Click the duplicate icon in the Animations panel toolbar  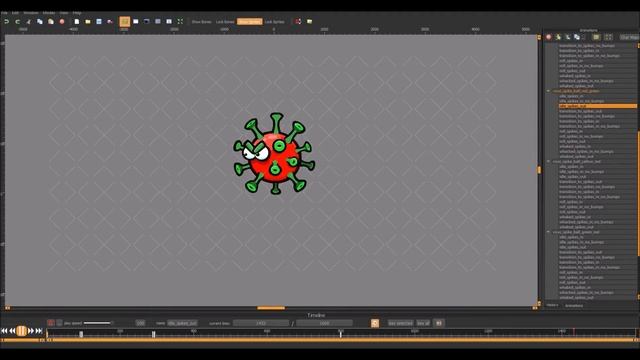[x=577, y=37]
